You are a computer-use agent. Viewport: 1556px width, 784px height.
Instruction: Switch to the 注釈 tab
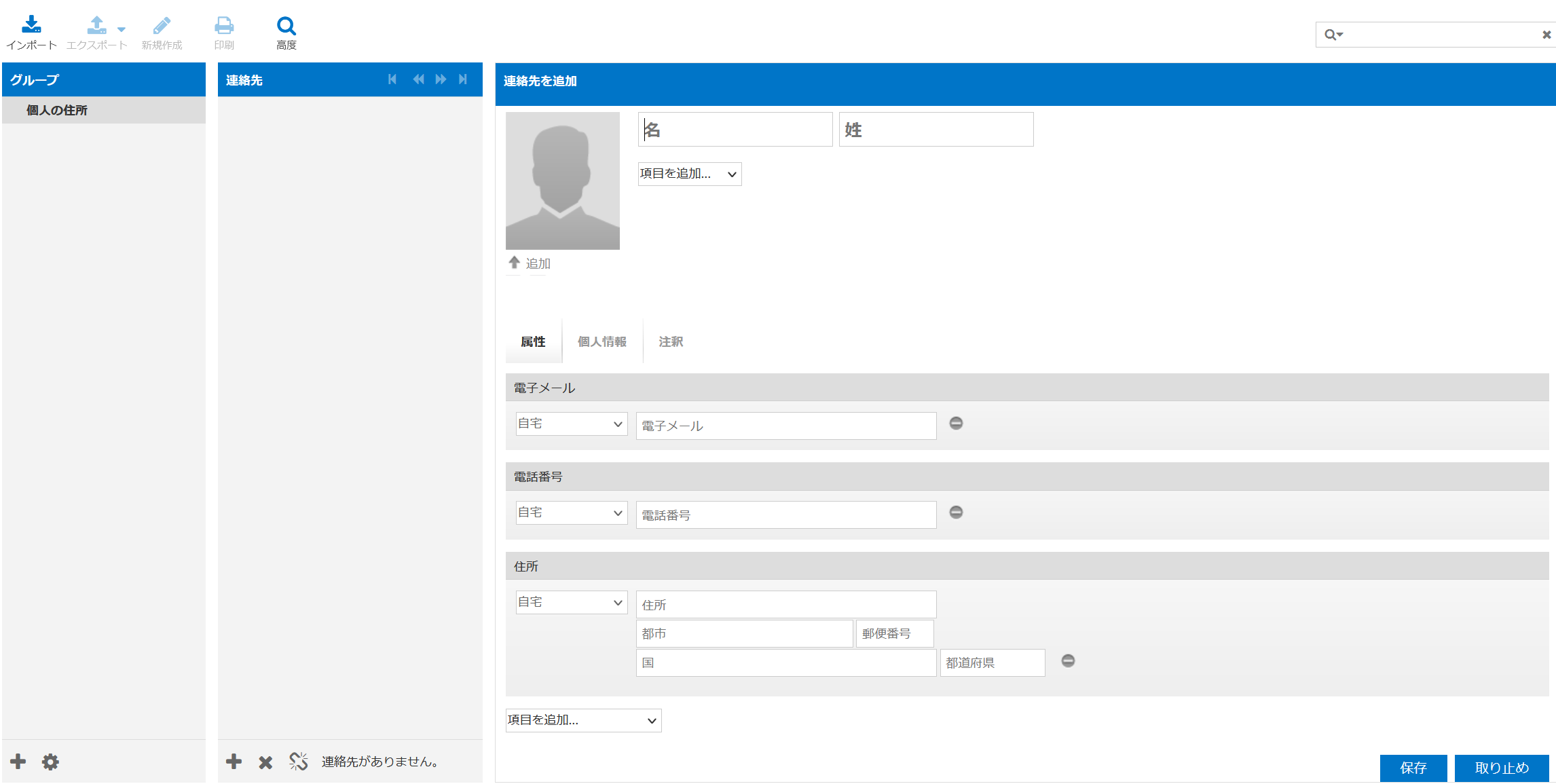[671, 341]
